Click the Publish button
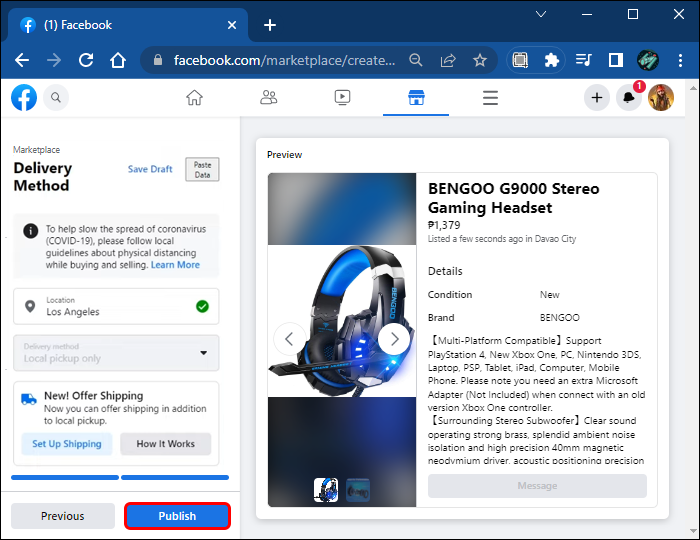This screenshot has width=700, height=540. click(177, 516)
